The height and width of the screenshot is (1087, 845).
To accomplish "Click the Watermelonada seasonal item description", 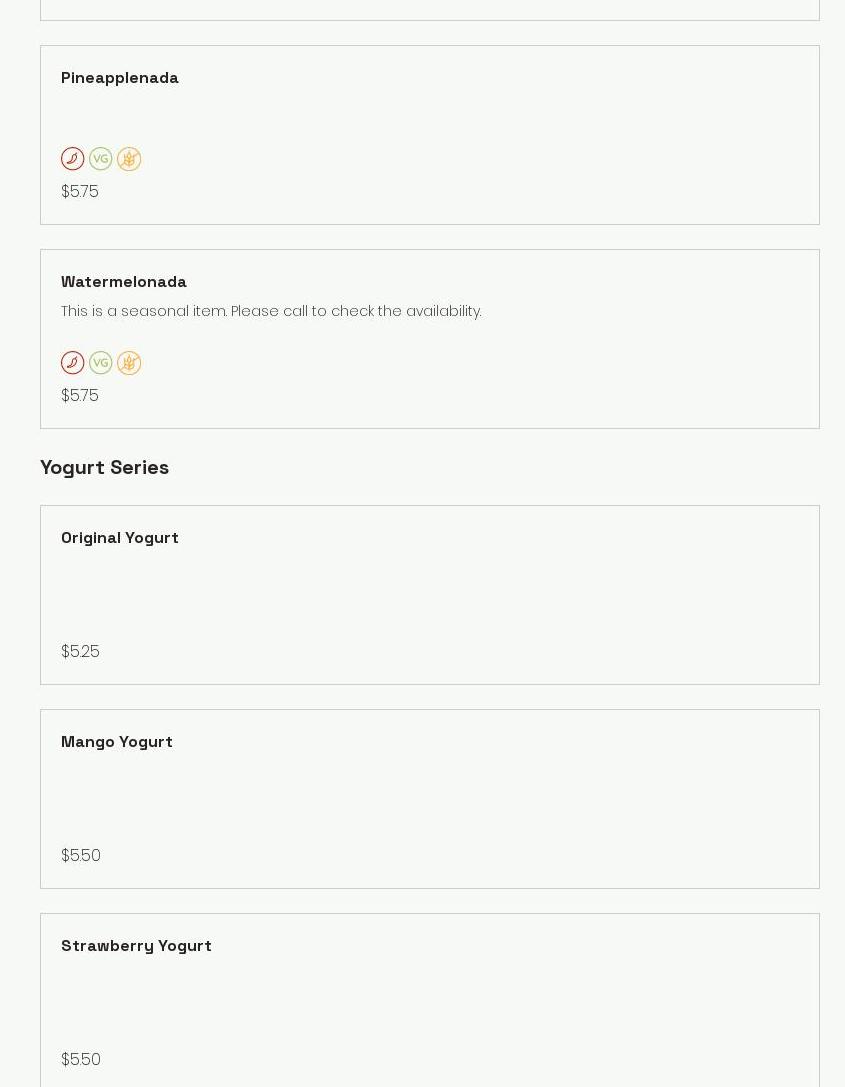I will point(271,312).
